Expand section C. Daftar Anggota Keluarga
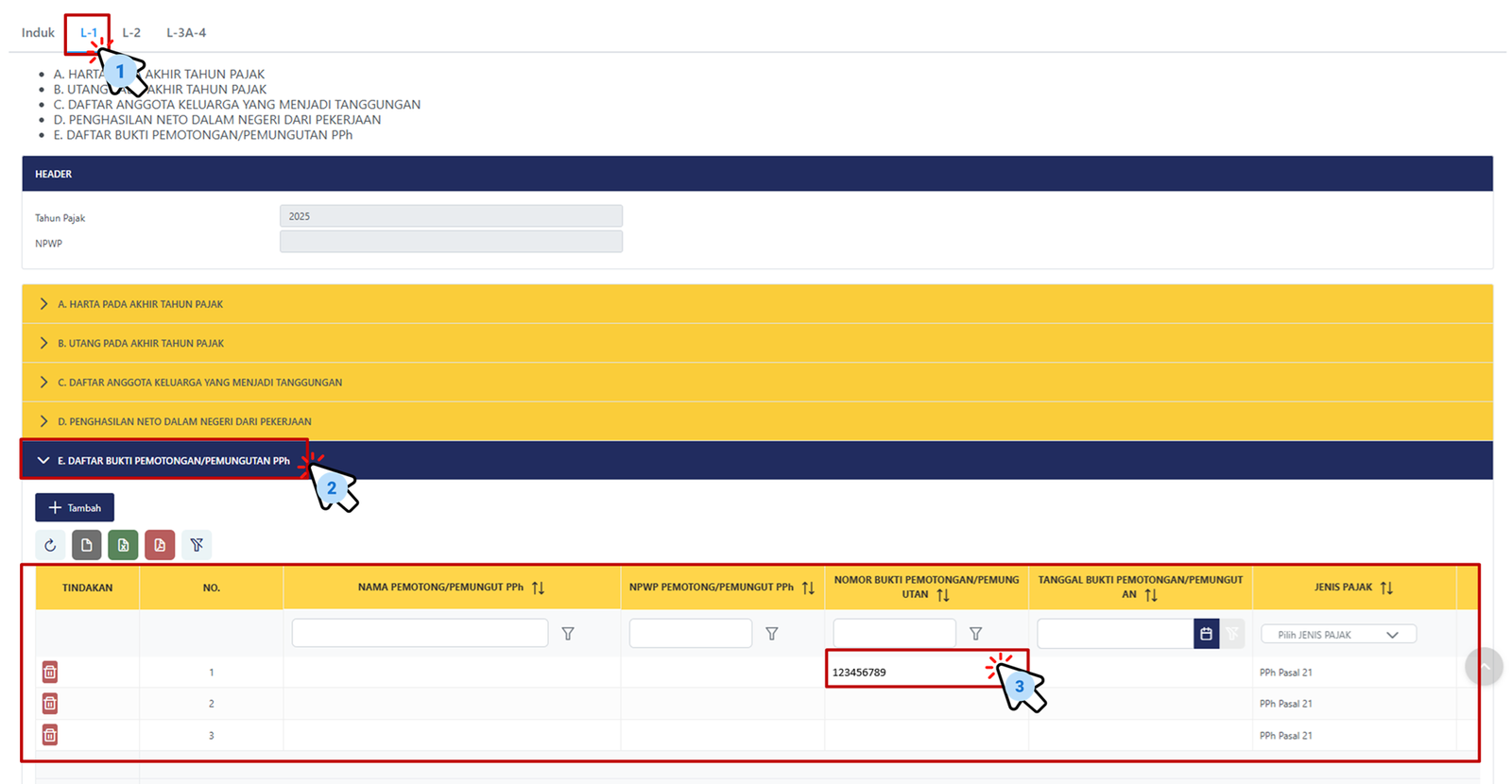The width and height of the screenshot is (1512, 784). 199,383
